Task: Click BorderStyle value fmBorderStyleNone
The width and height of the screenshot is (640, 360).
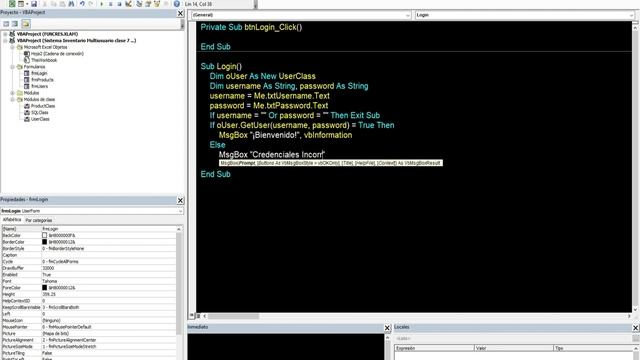Action: tap(63, 249)
